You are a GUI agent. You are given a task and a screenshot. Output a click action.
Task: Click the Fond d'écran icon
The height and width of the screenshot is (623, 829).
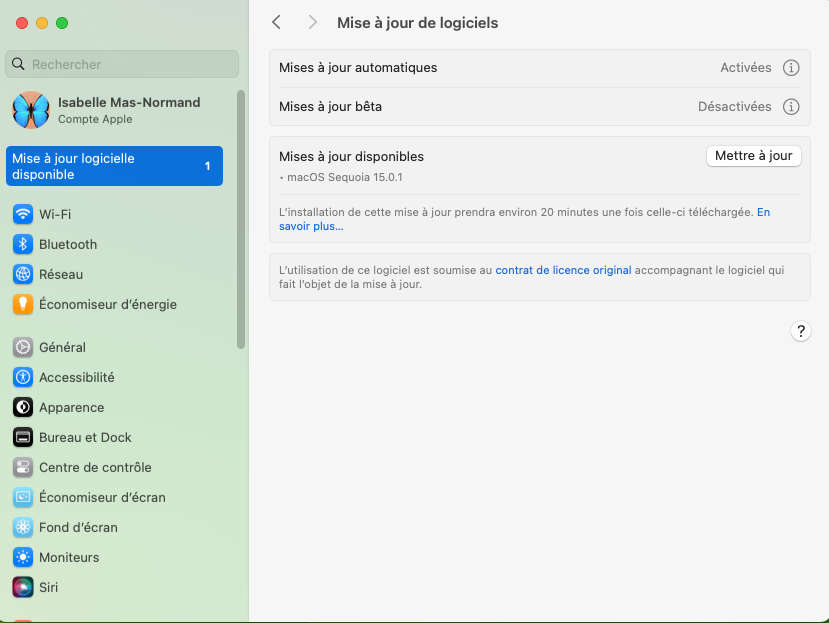click(23, 528)
